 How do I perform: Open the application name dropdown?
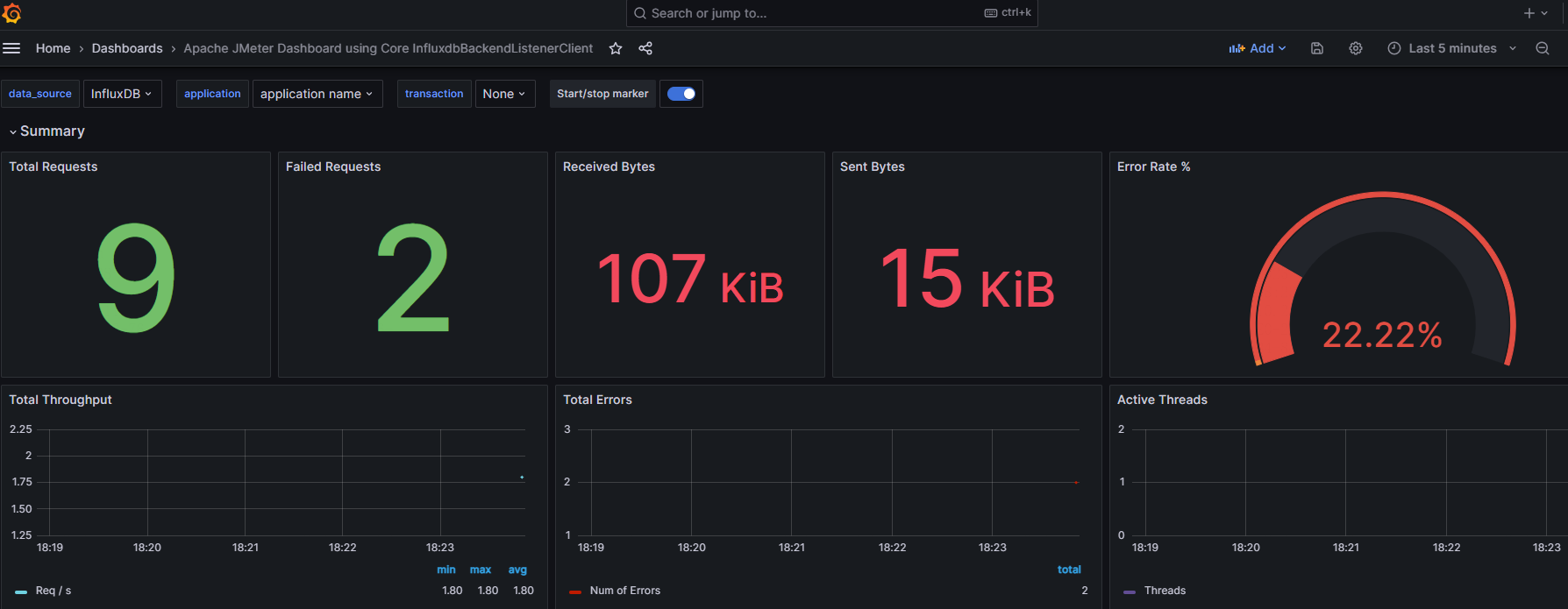point(317,94)
